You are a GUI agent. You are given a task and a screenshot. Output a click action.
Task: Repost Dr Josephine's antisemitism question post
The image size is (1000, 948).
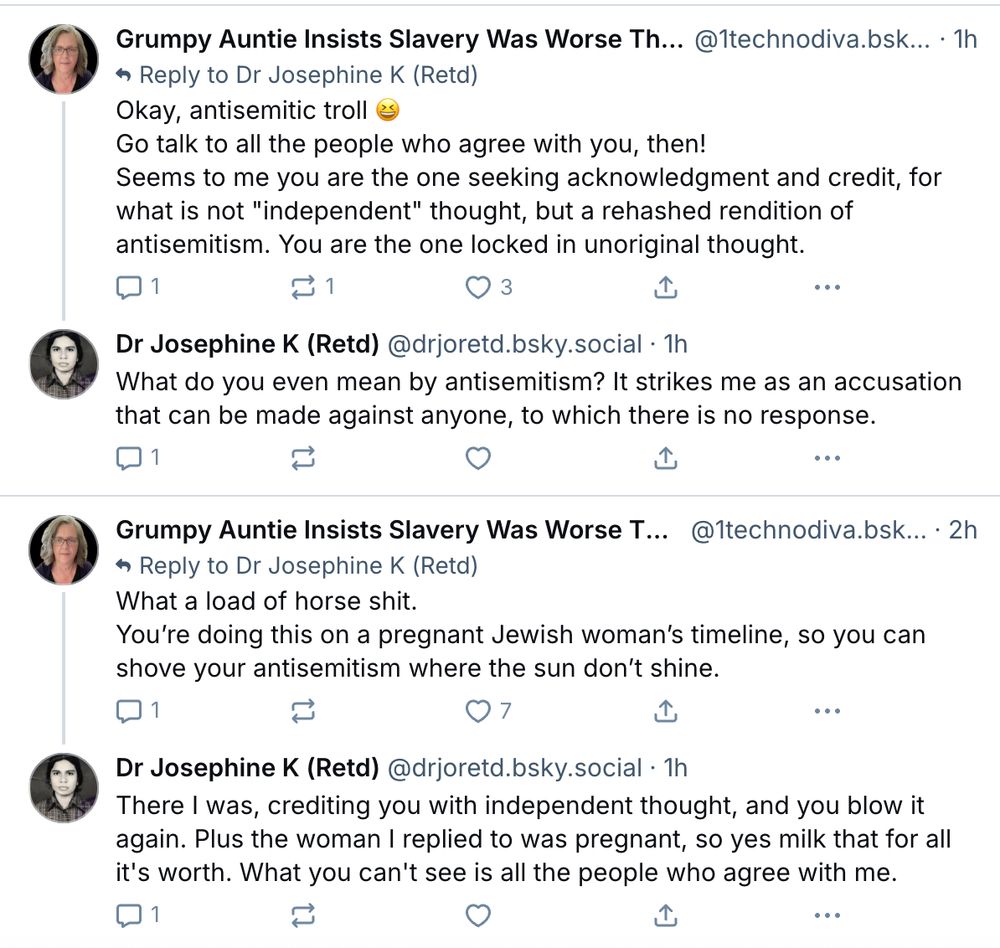pyautogui.click(x=303, y=457)
